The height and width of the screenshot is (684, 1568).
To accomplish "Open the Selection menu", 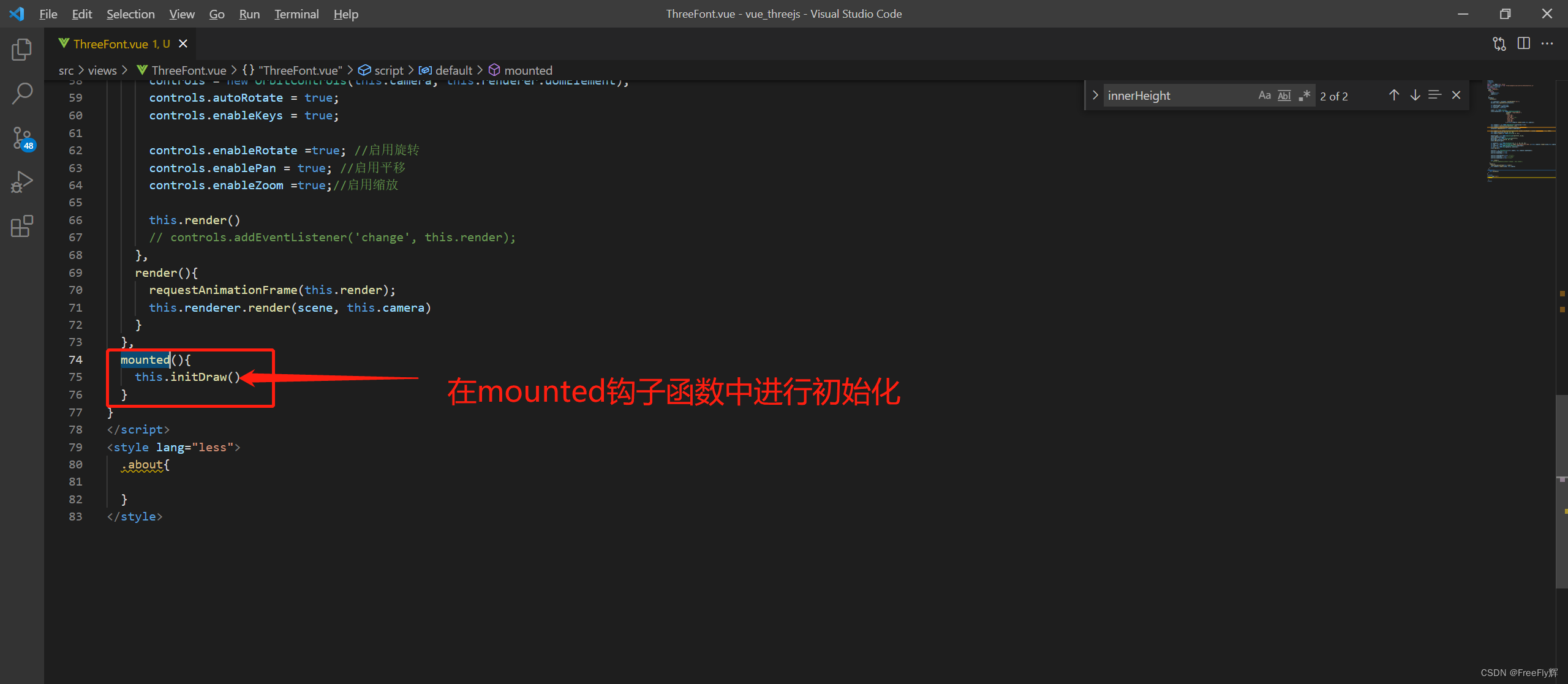I will [130, 13].
